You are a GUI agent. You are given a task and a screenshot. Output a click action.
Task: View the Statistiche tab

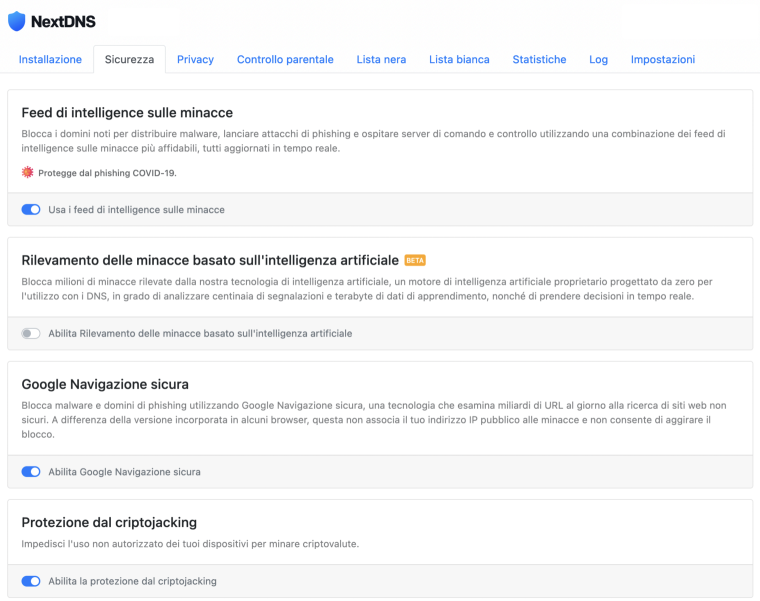(x=539, y=59)
